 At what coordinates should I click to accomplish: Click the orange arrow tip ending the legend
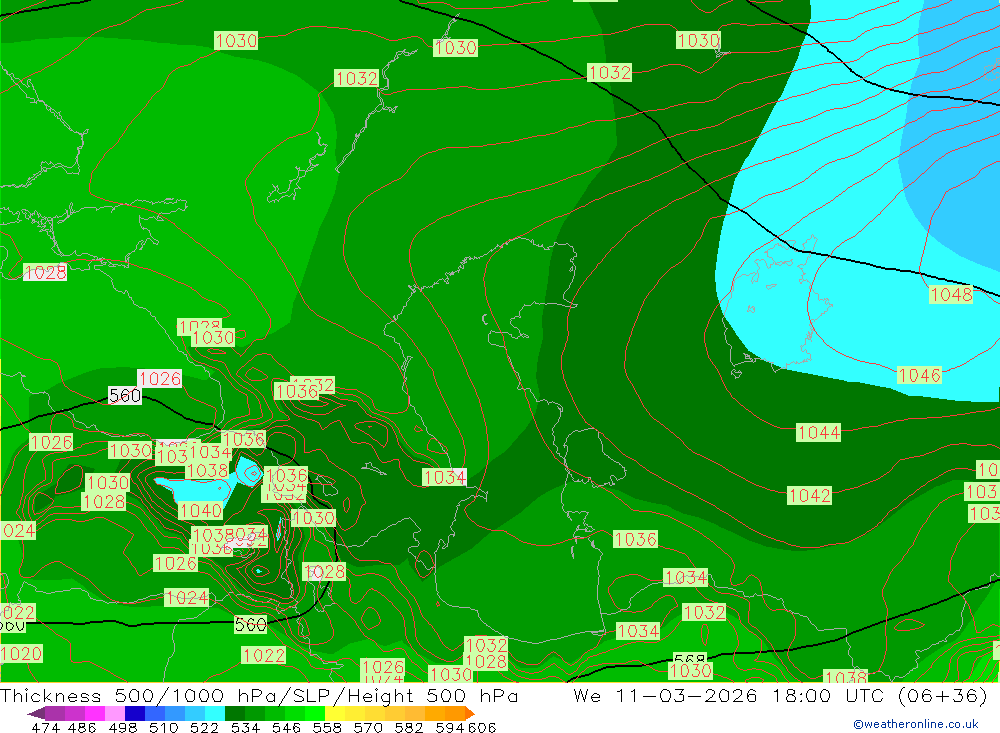click(x=470, y=713)
